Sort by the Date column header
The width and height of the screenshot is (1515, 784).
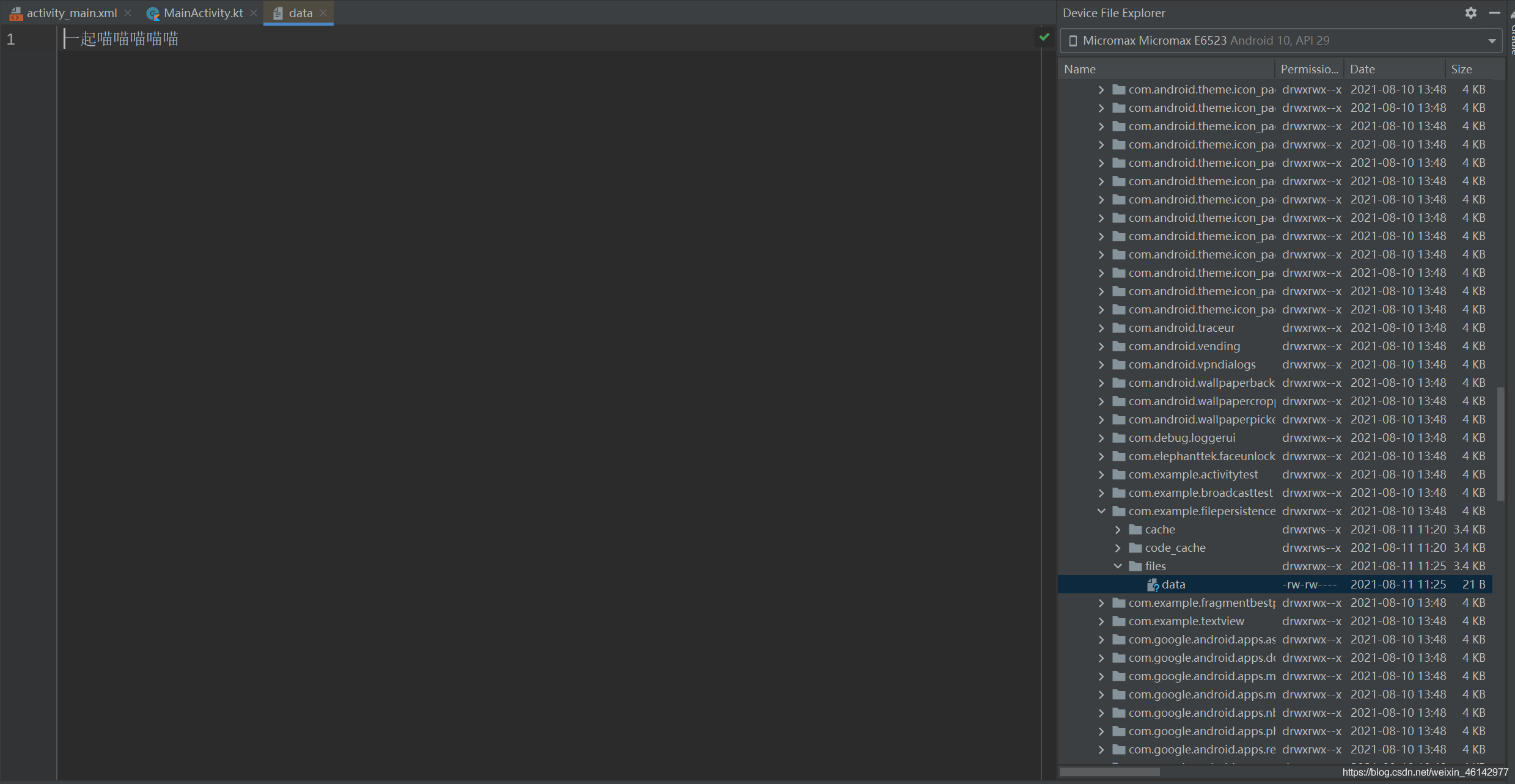(1394, 69)
